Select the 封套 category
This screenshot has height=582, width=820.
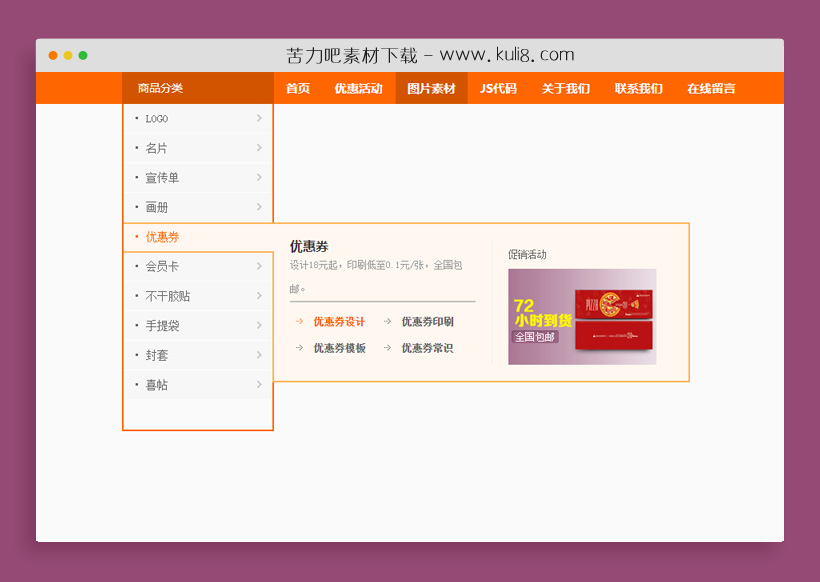click(x=156, y=355)
